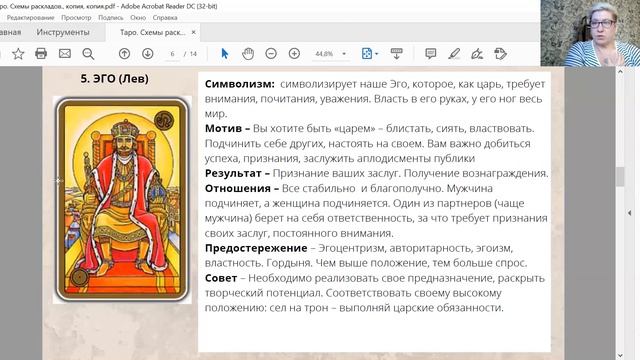This screenshot has width=640, height=360.
Task: Click the scrolling mode keyboard-style icon
Action: 396,53
